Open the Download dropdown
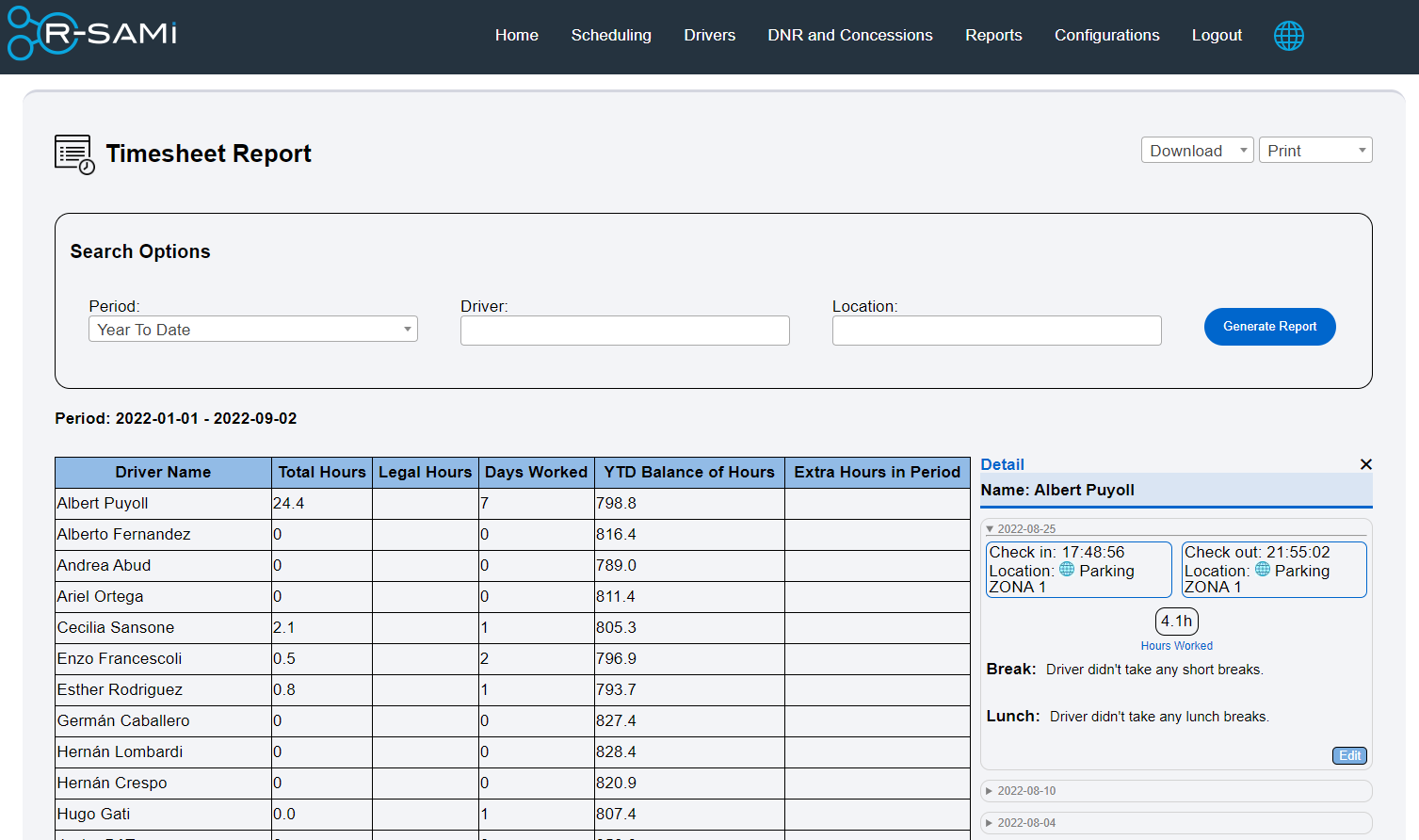This screenshot has height=840, width=1419. (1197, 149)
